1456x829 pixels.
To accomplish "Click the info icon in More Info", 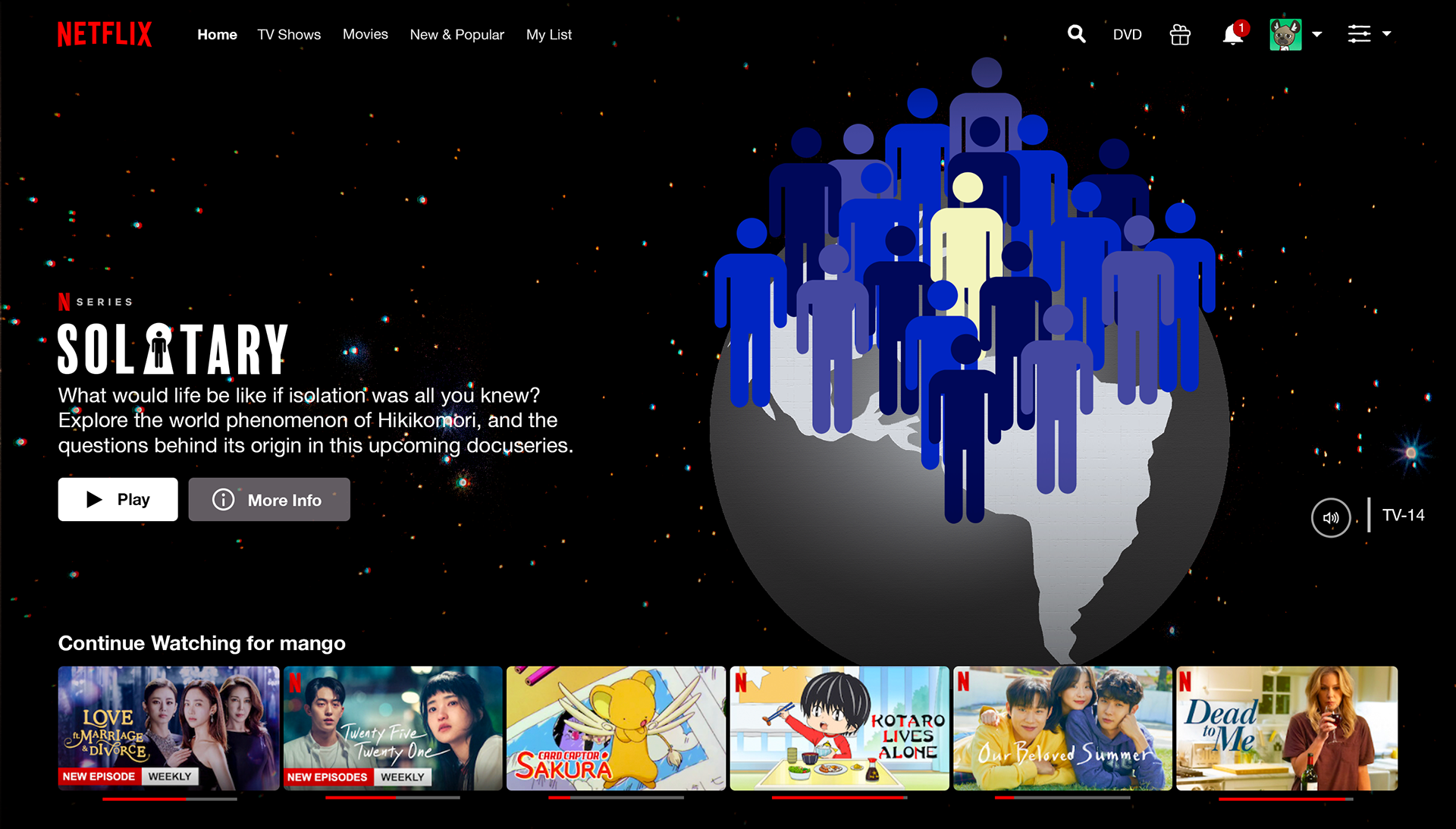I will [x=223, y=500].
